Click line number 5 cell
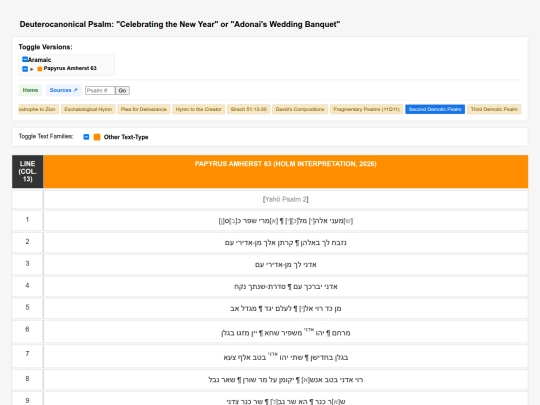The width and height of the screenshot is (540, 405). point(28,308)
